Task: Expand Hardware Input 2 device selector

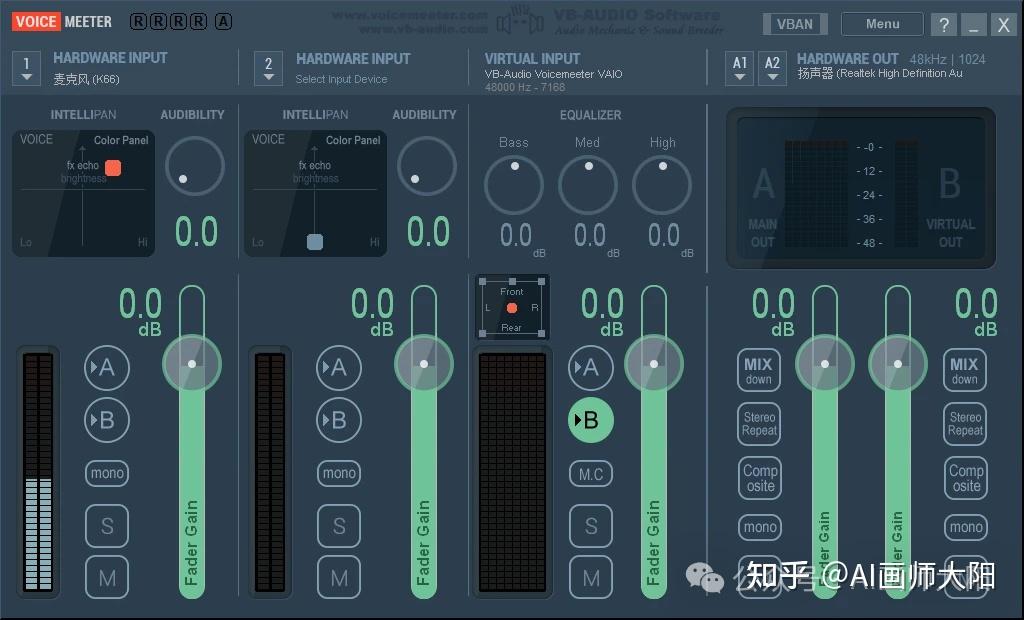Action: coord(268,69)
